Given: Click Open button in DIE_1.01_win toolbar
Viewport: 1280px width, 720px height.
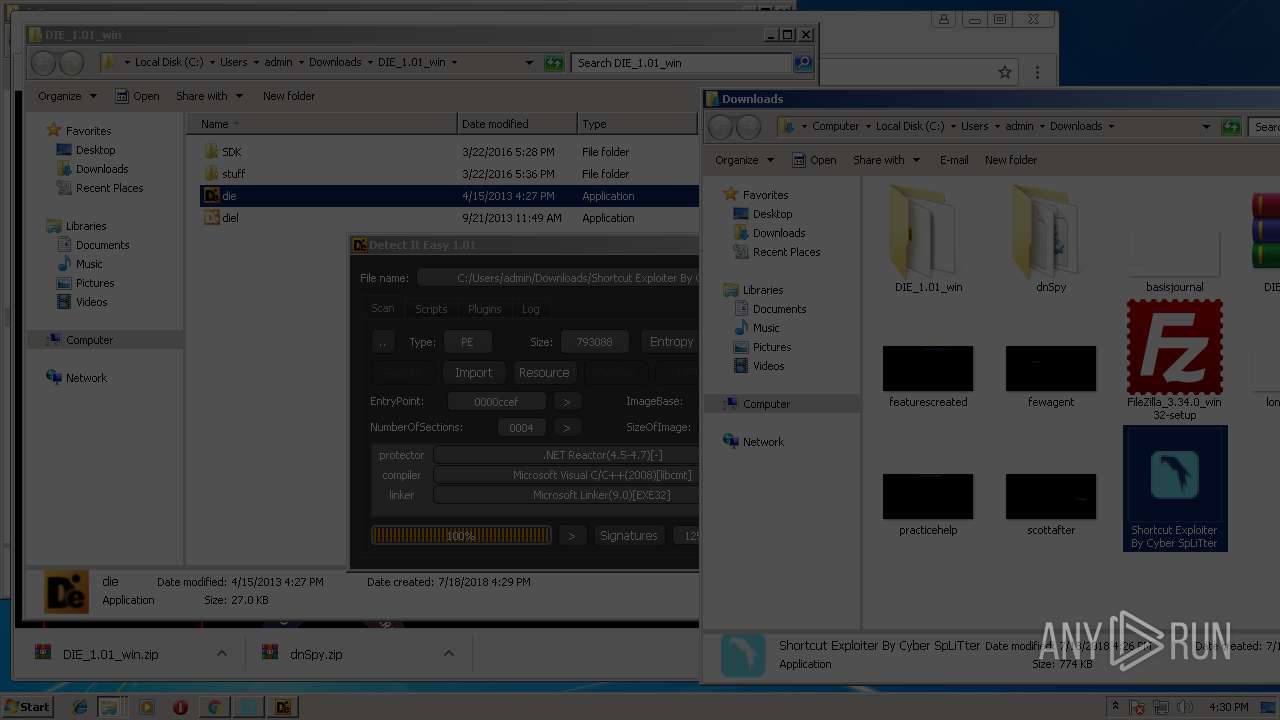Looking at the screenshot, I should click(x=138, y=96).
